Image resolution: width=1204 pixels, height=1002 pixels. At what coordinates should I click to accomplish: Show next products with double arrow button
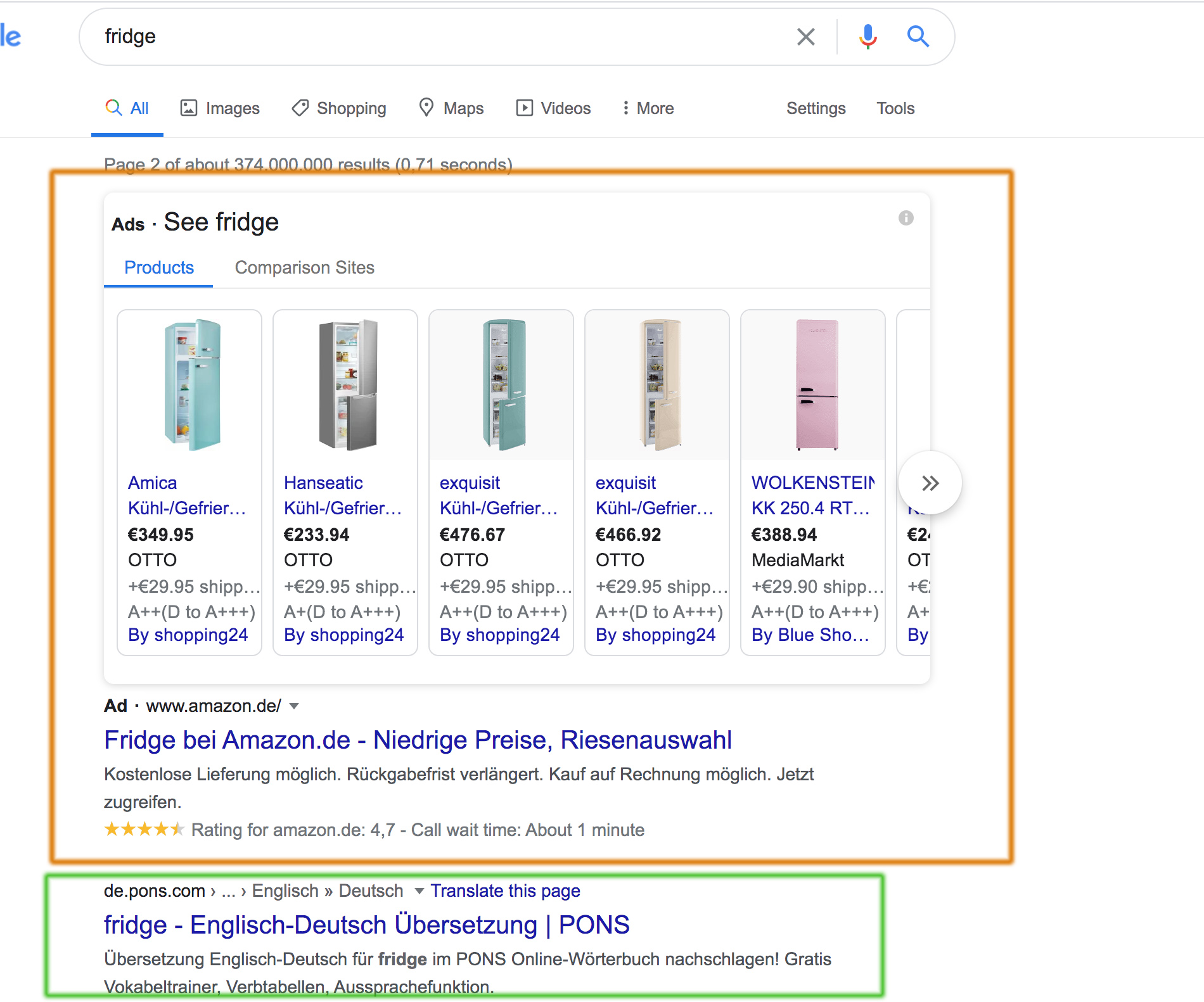coord(930,483)
